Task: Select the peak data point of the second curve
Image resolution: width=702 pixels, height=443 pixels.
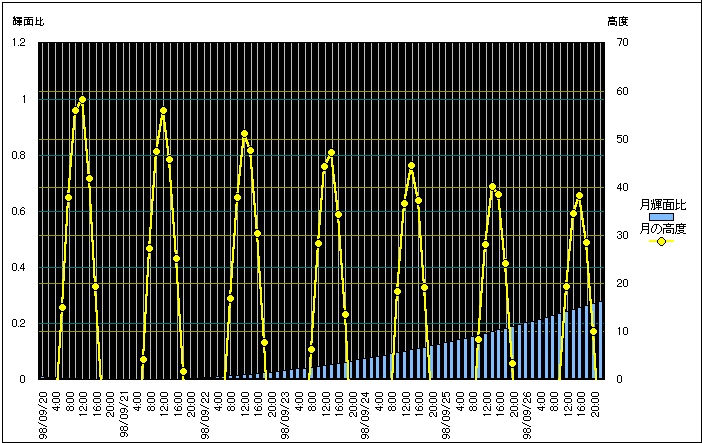Action: 163,111
